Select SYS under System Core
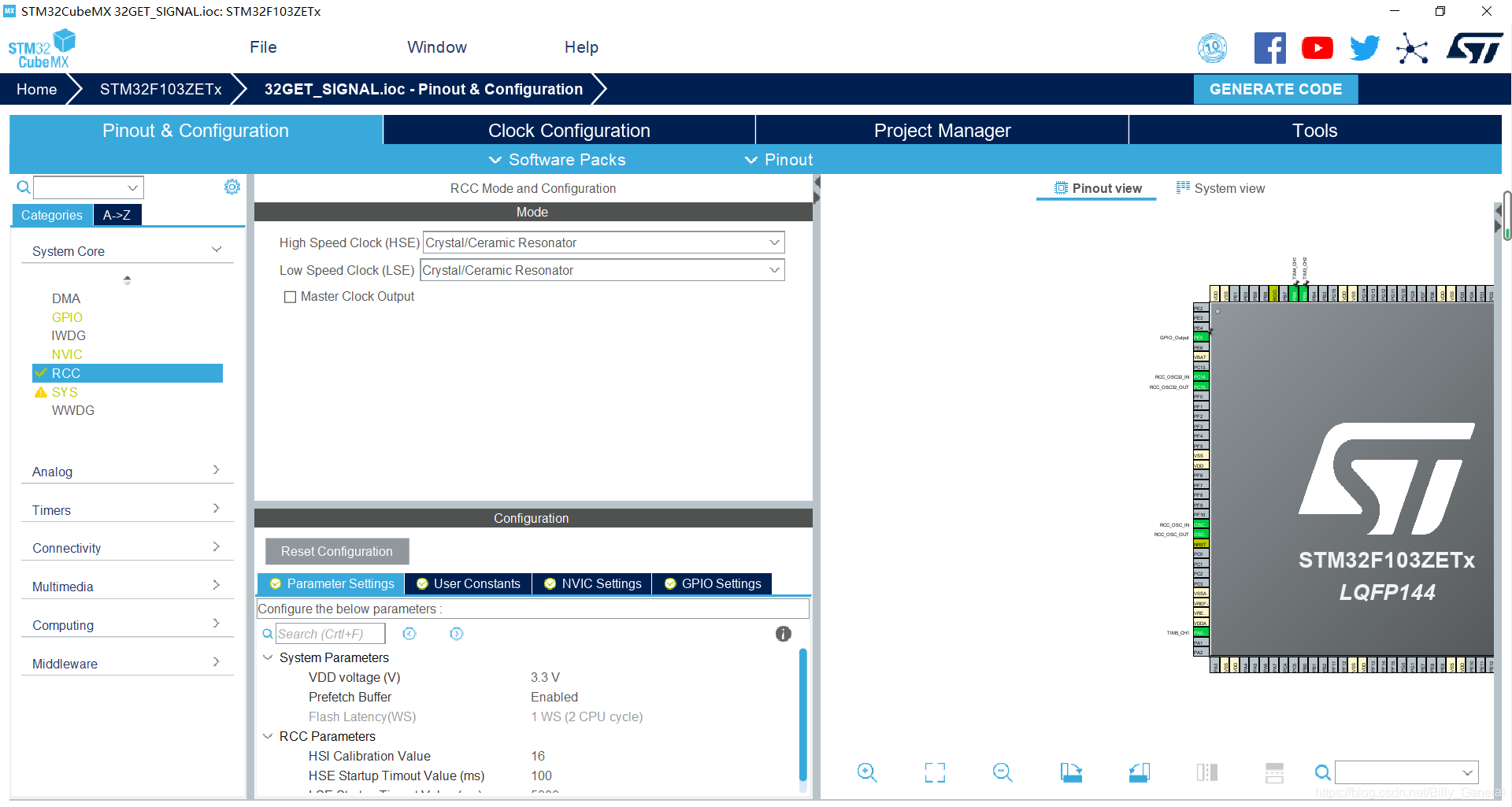Viewport: 1512px width, 807px height. click(65, 392)
